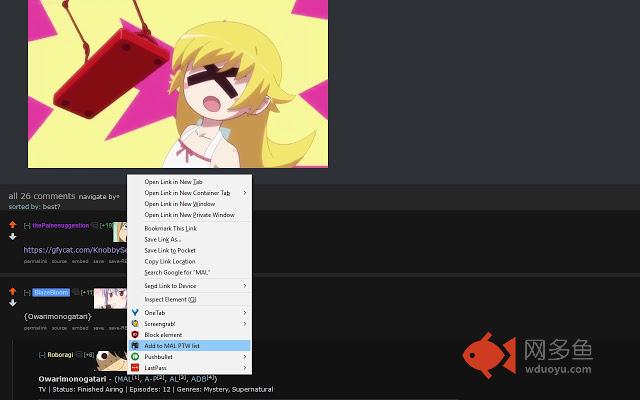Select Inspect Element
The width and height of the screenshot is (640, 400).
190,299
